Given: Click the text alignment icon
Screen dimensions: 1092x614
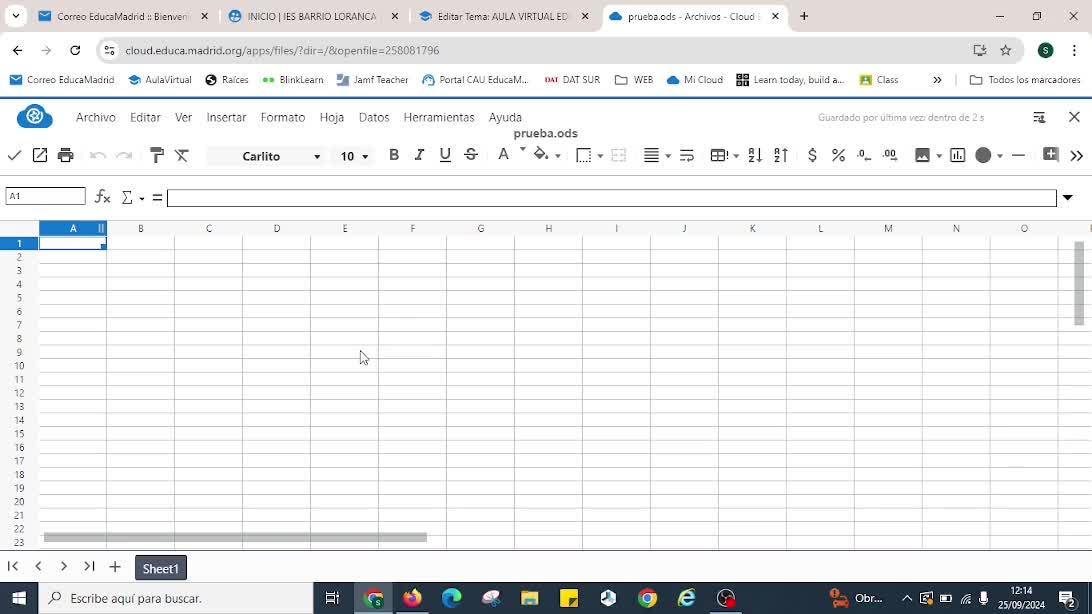Looking at the screenshot, I should click(x=651, y=155).
